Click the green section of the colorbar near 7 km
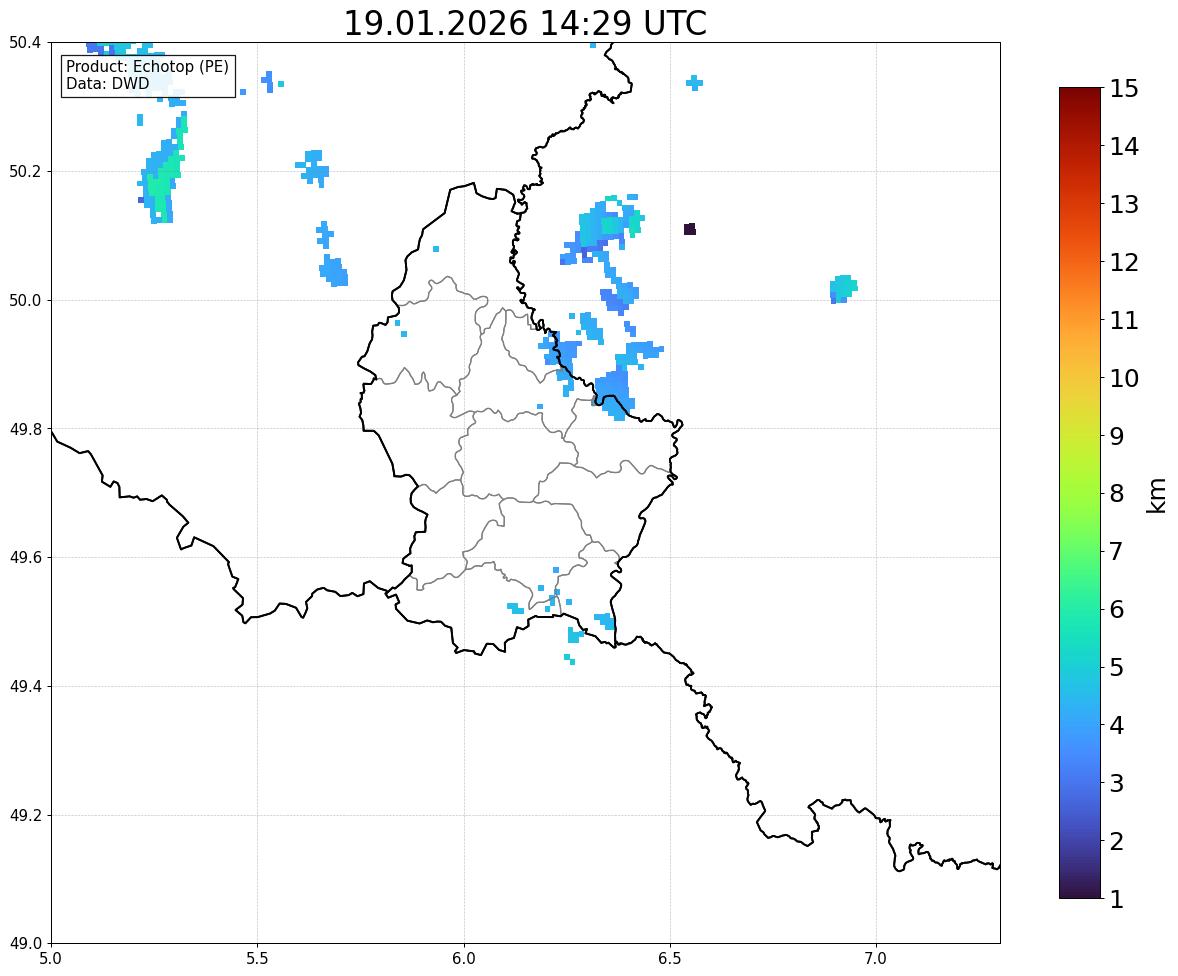 [1080, 551]
